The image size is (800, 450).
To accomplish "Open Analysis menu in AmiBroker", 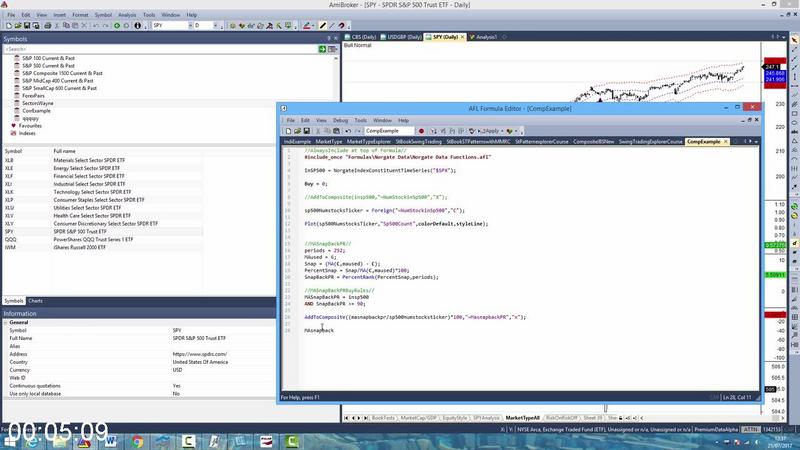I will (127, 15).
